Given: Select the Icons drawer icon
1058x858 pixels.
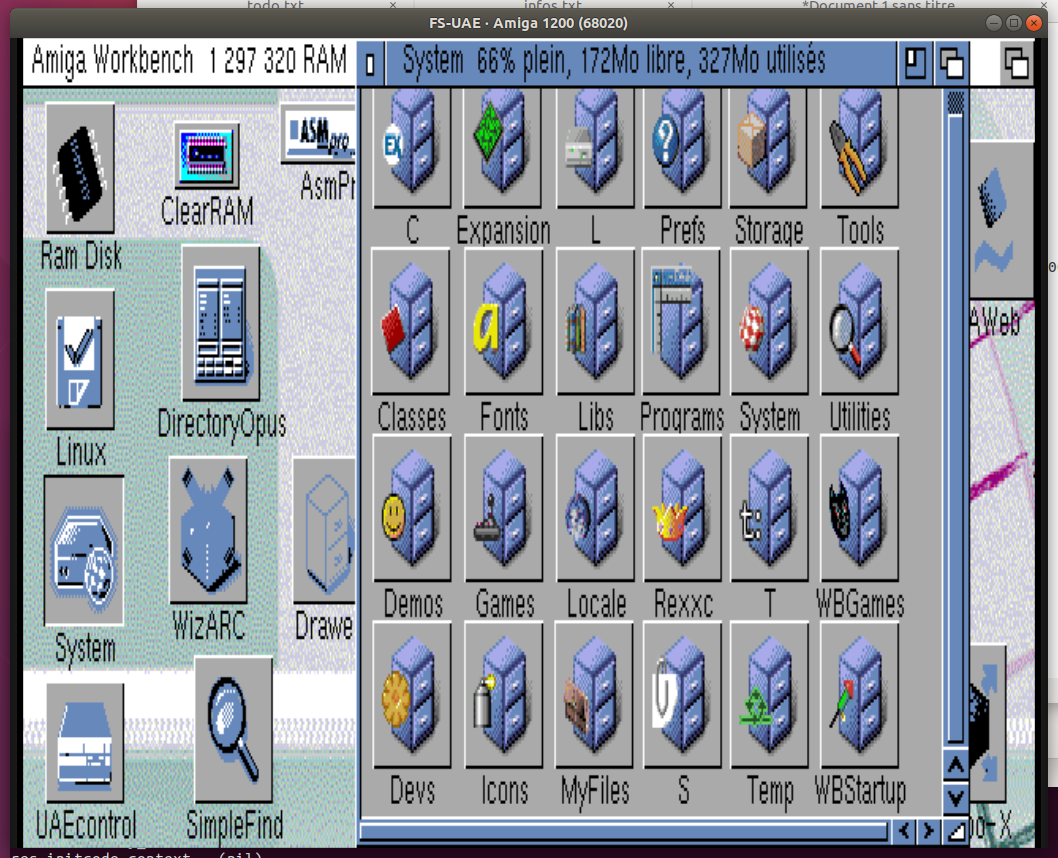Looking at the screenshot, I should pyautogui.click(x=503, y=695).
